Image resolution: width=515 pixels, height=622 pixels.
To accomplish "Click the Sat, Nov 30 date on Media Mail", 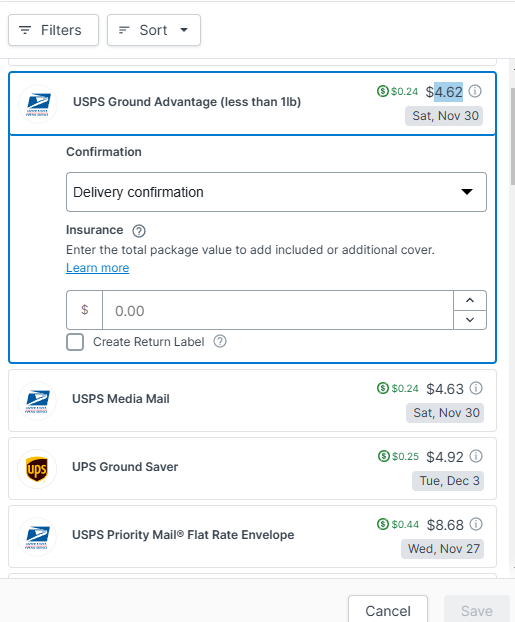I will click(445, 413).
